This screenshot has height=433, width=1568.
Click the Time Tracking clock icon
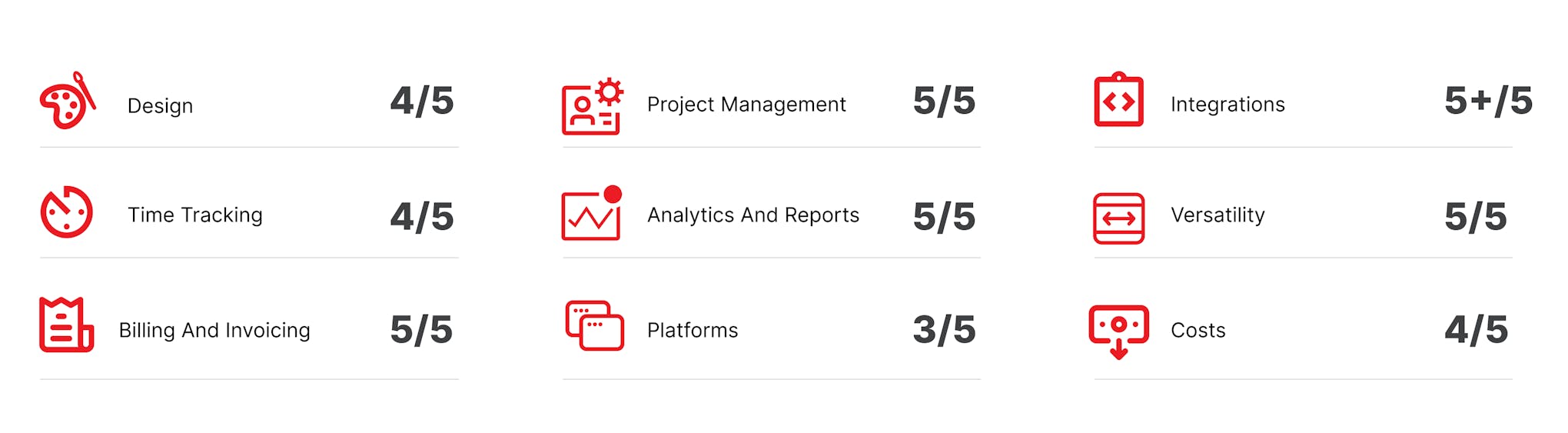pos(67,212)
